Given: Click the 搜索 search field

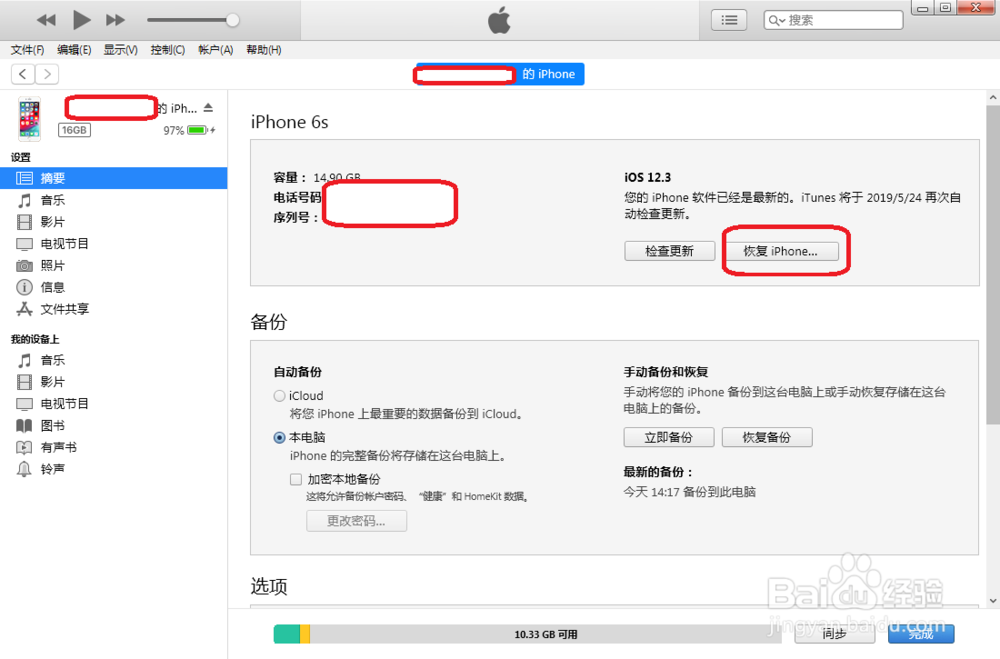Looking at the screenshot, I should point(833,20).
